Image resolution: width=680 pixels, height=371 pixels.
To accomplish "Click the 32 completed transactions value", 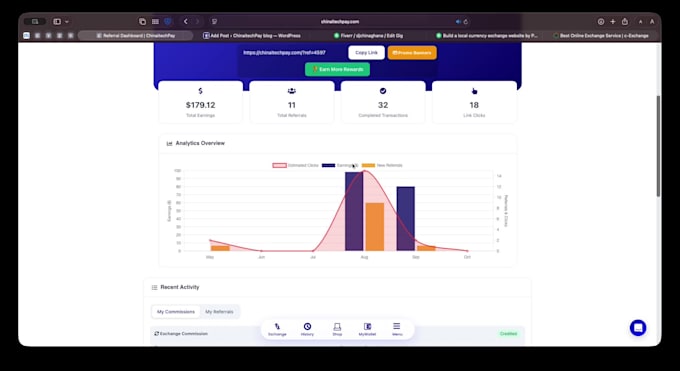I will 383,105.
